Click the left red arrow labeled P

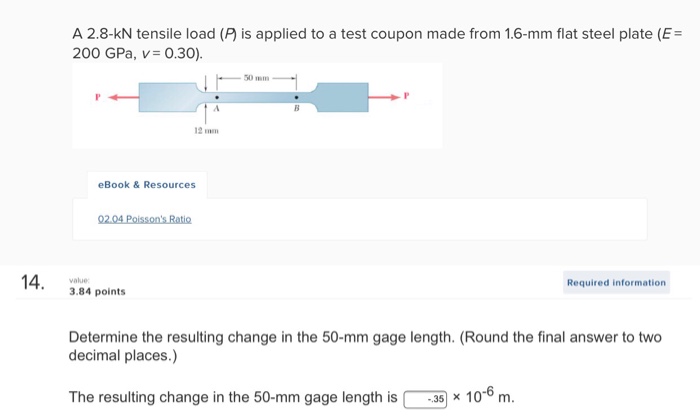pos(124,97)
